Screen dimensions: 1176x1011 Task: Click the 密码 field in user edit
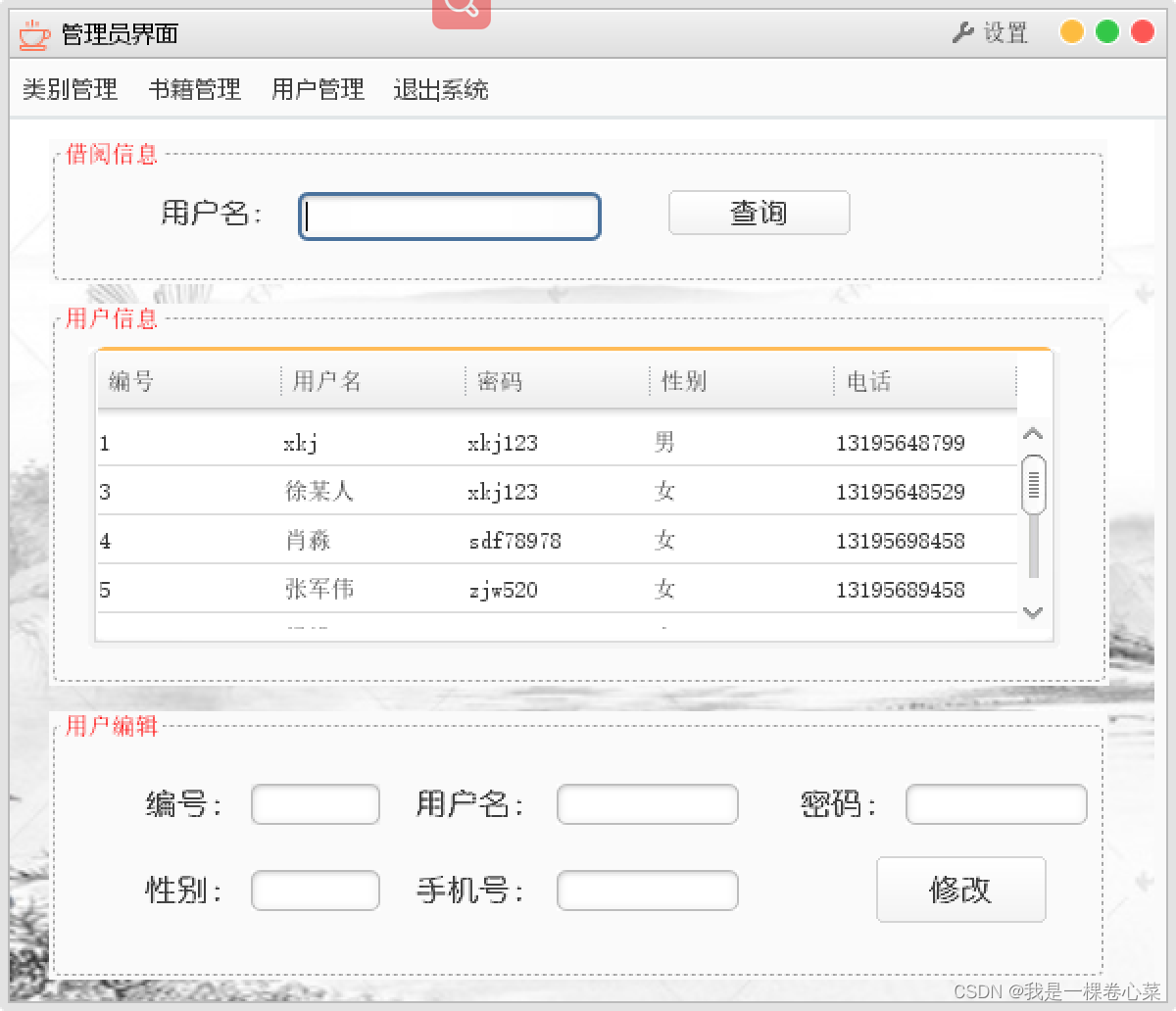996,804
